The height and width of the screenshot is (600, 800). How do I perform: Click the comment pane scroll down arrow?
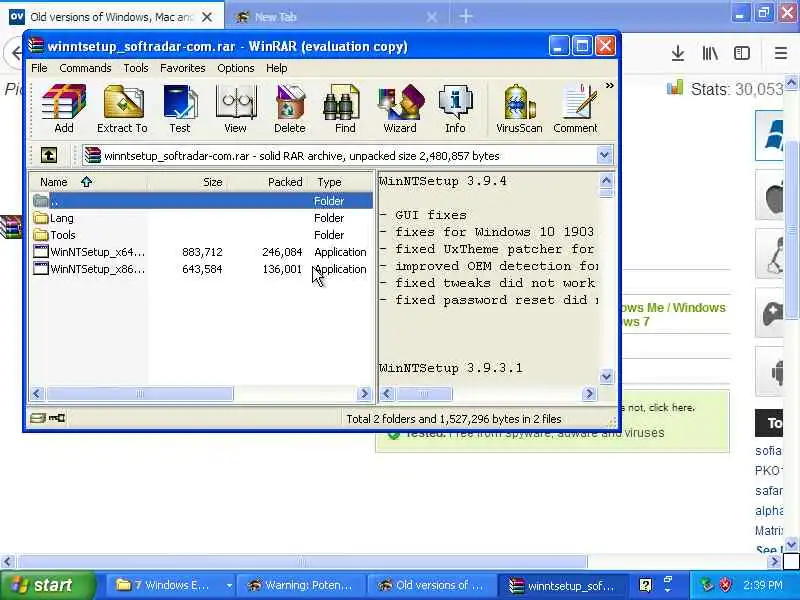pyautogui.click(x=606, y=377)
